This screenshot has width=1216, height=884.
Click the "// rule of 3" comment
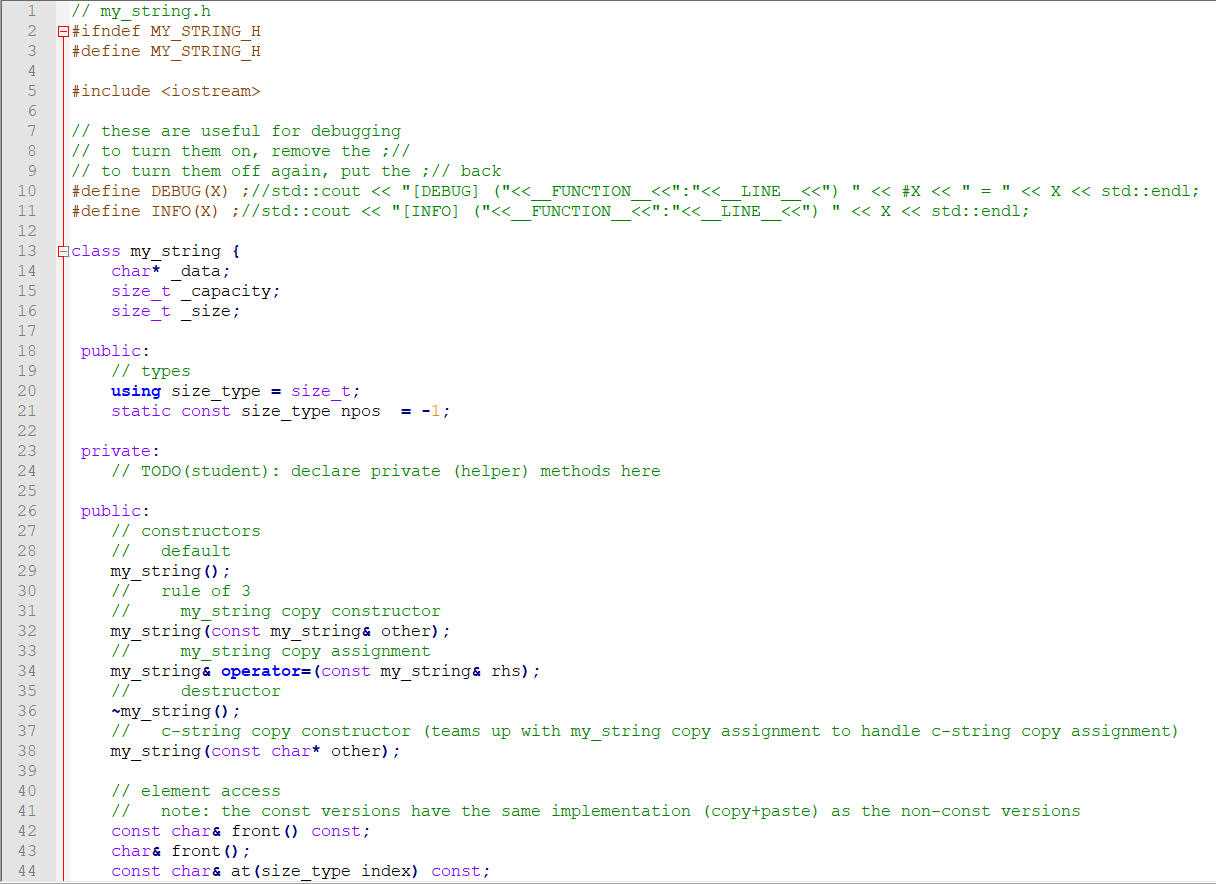click(x=181, y=591)
